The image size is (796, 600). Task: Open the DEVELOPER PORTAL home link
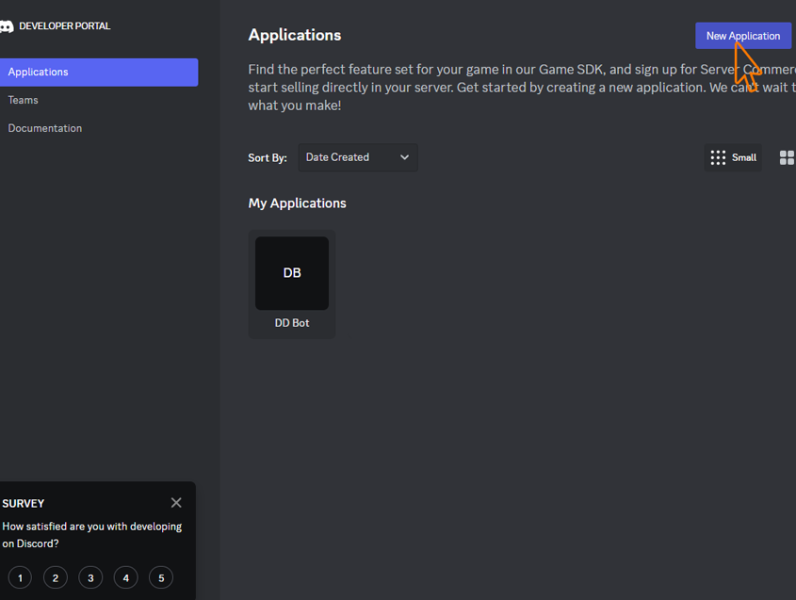tap(64, 26)
